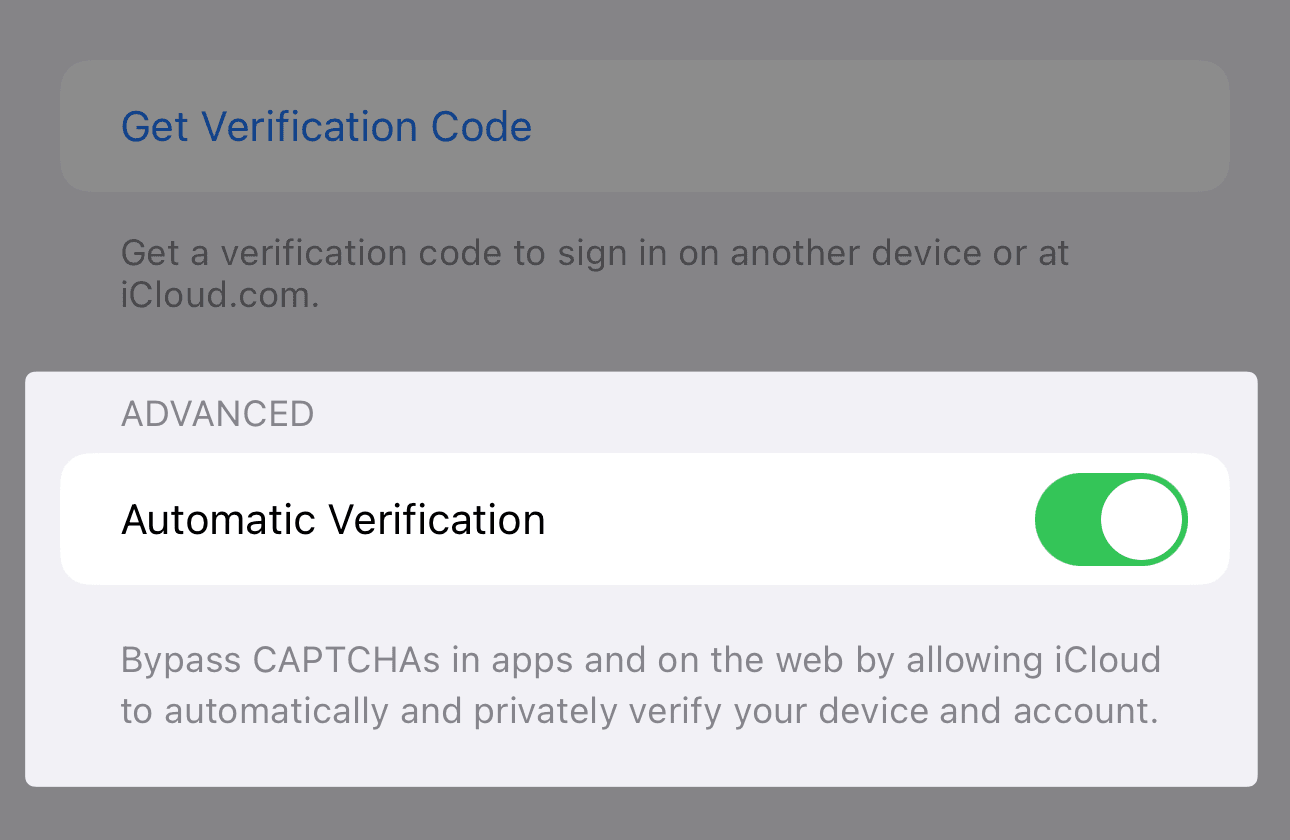
Task: Click the verification code description text
Action: pos(594,272)
